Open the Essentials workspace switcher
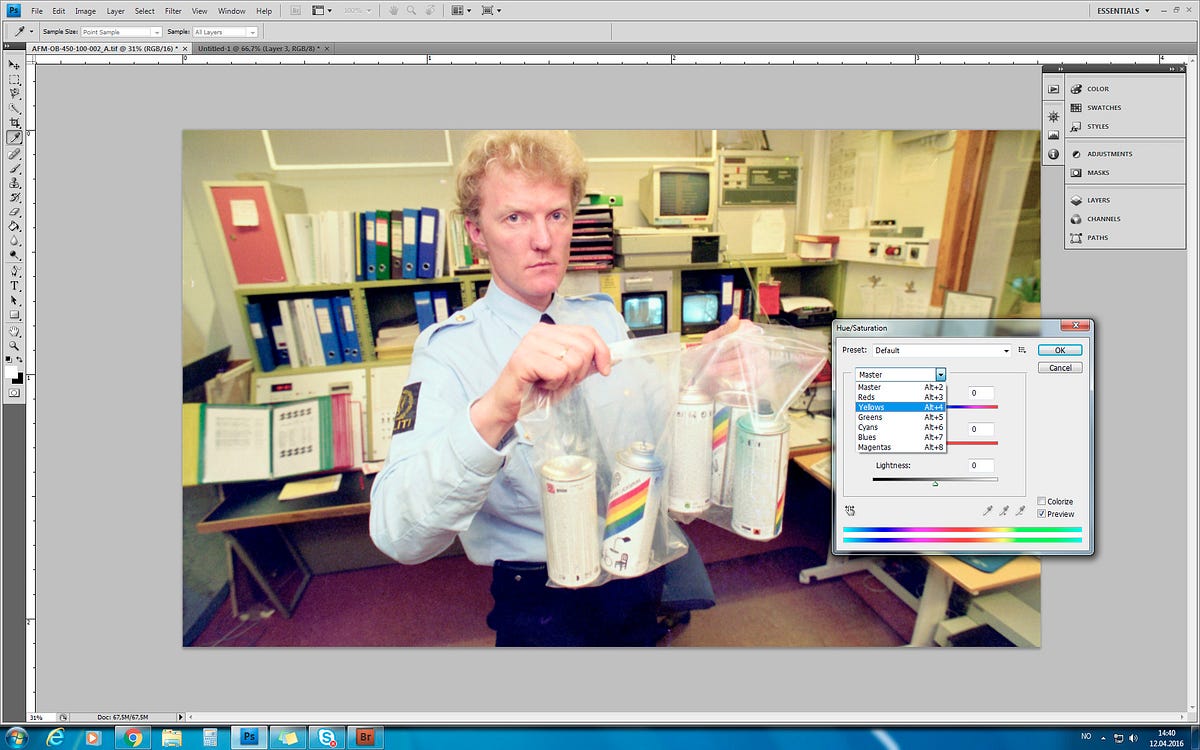Viewport: 1200px width, 750px height. 1122,11
